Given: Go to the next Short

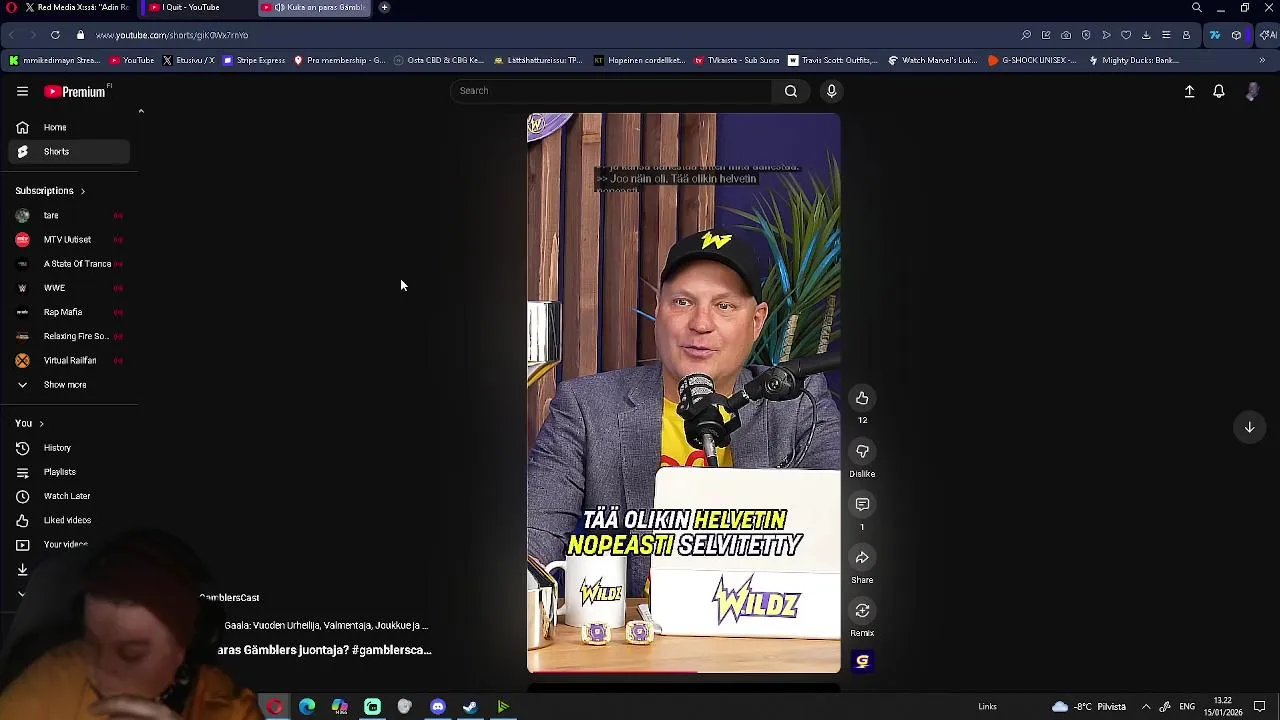Looking at the screenshot, I should pos(1249,427).
